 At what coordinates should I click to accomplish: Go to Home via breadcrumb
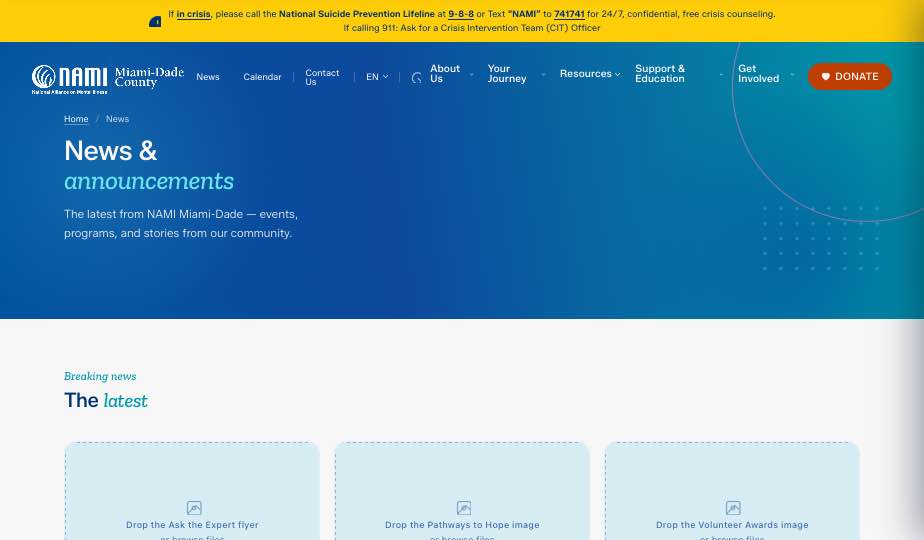coord(76,119)
